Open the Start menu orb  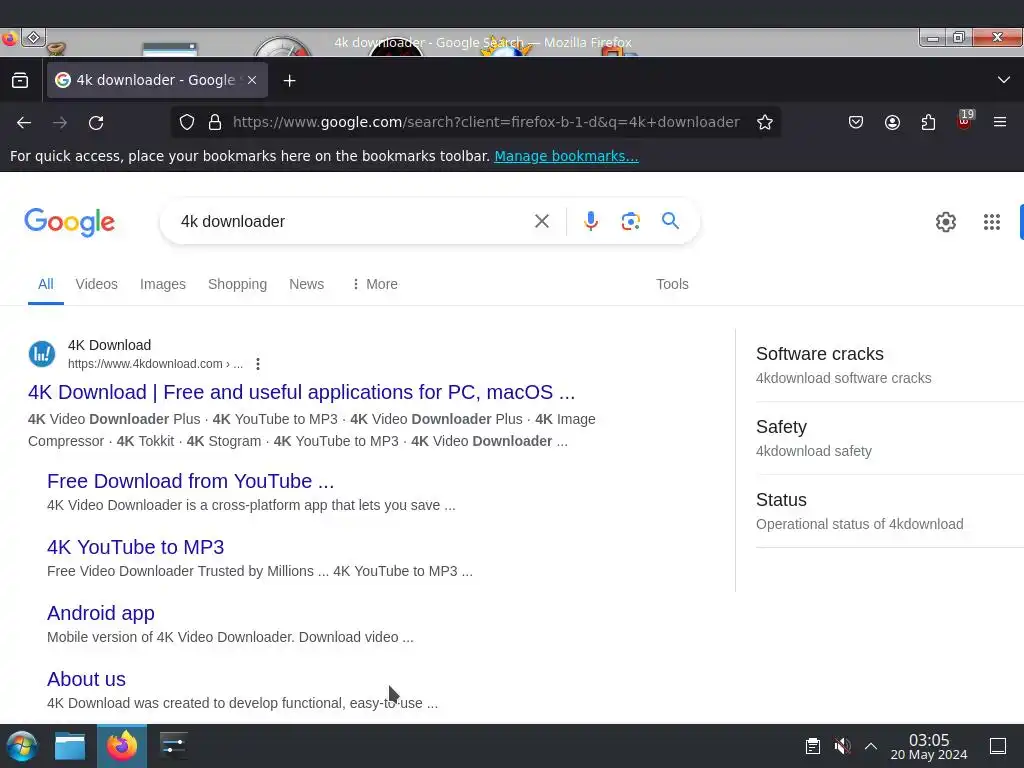[22, 746]
